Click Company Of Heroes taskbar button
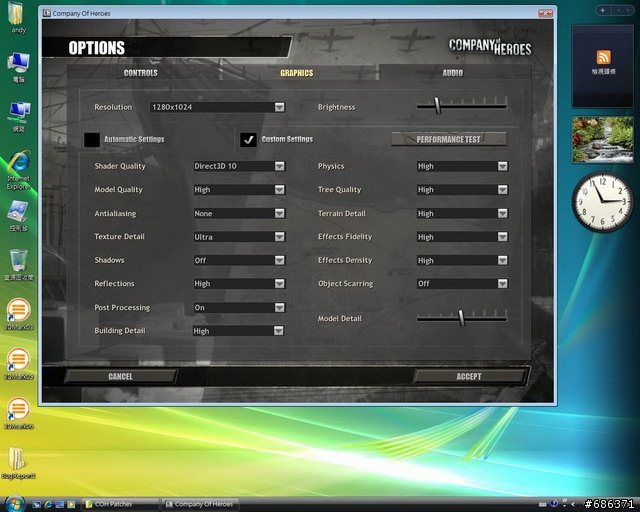 [200, 504]
